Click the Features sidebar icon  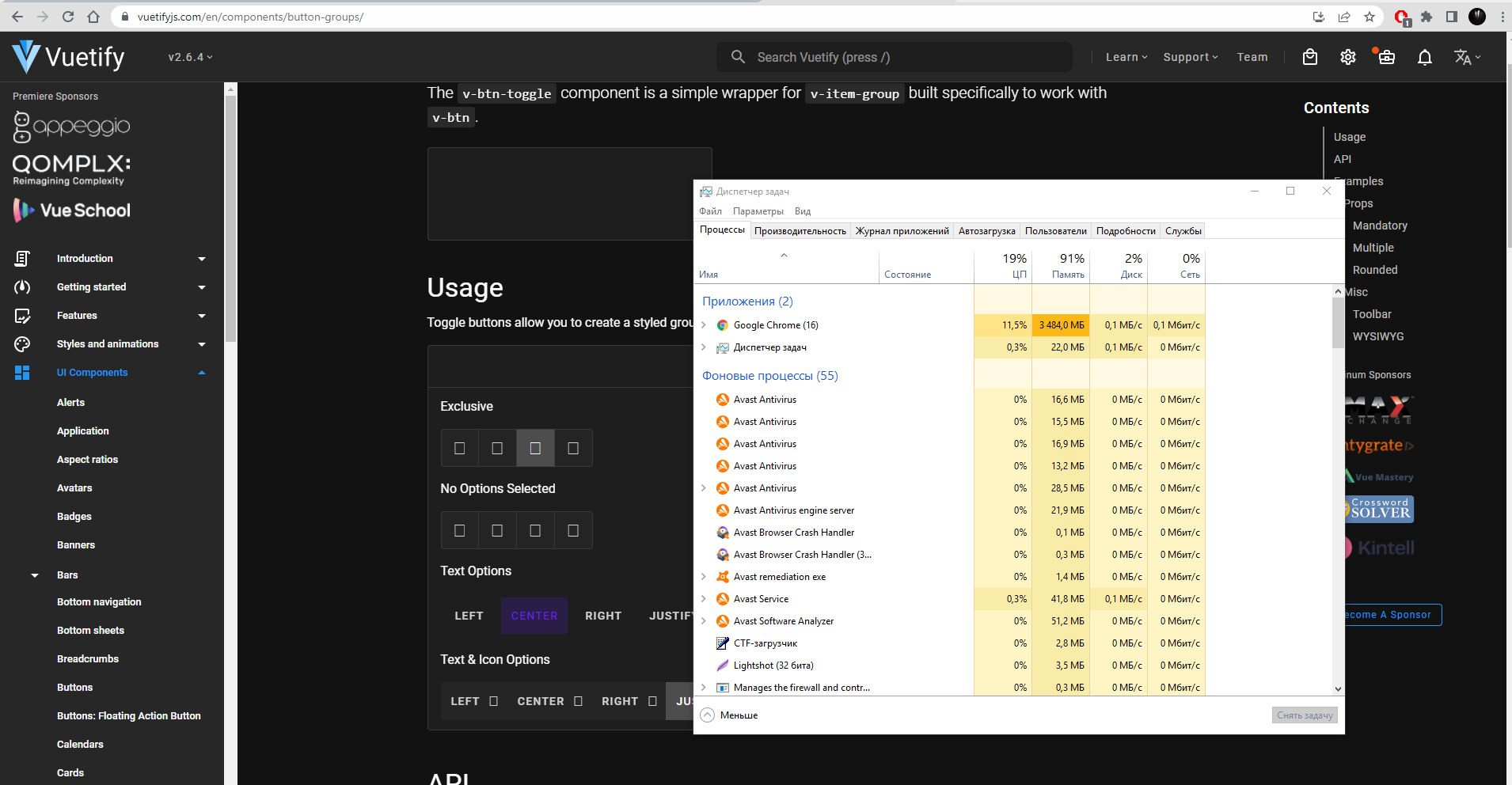pos(22,316)
